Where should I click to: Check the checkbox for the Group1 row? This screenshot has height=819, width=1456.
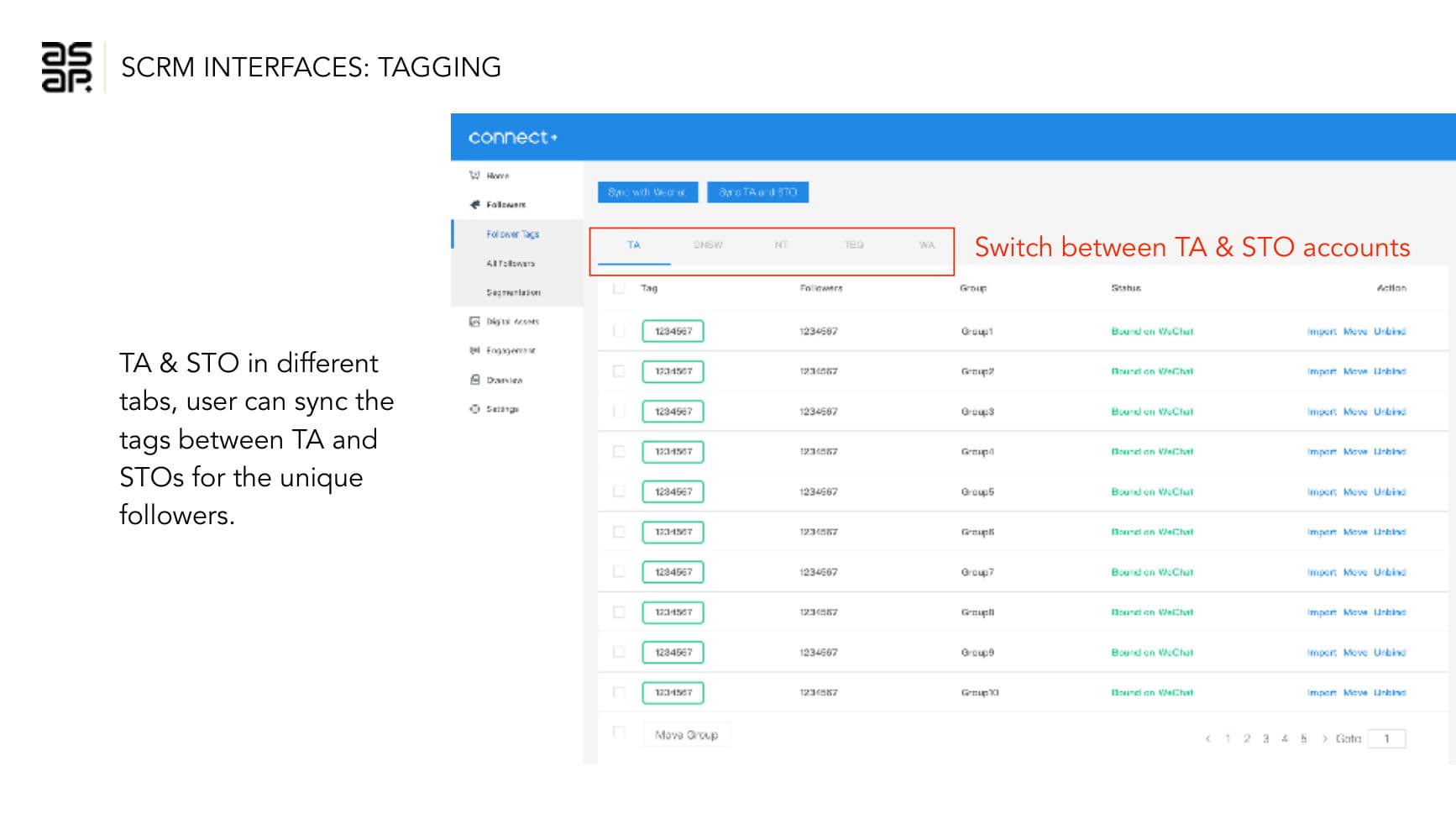click(x=619, y=331)
